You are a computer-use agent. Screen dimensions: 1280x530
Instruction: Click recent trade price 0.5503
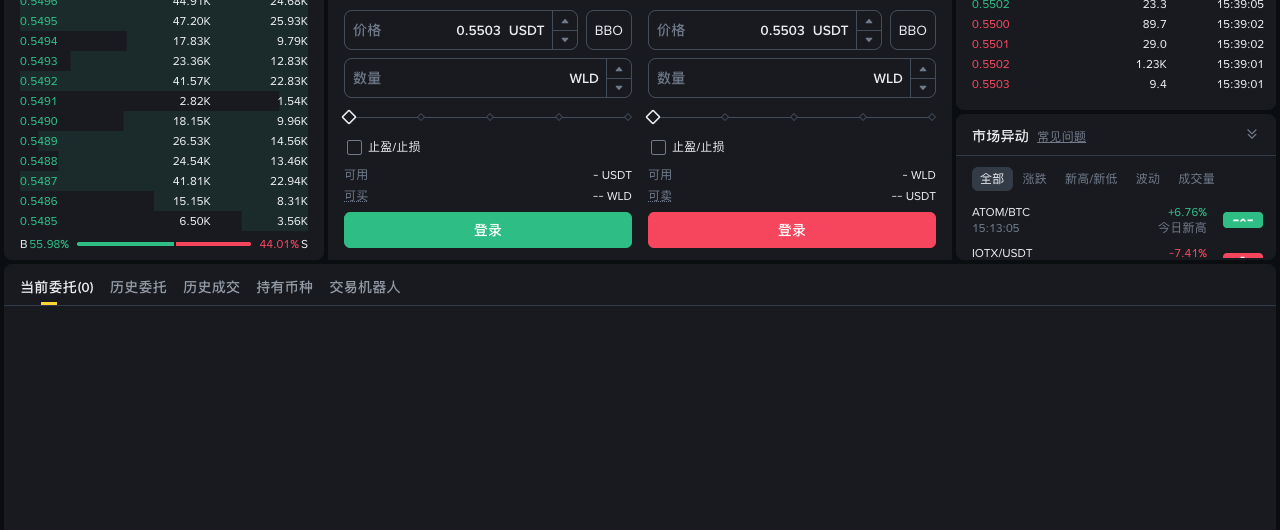coord(990,84)
